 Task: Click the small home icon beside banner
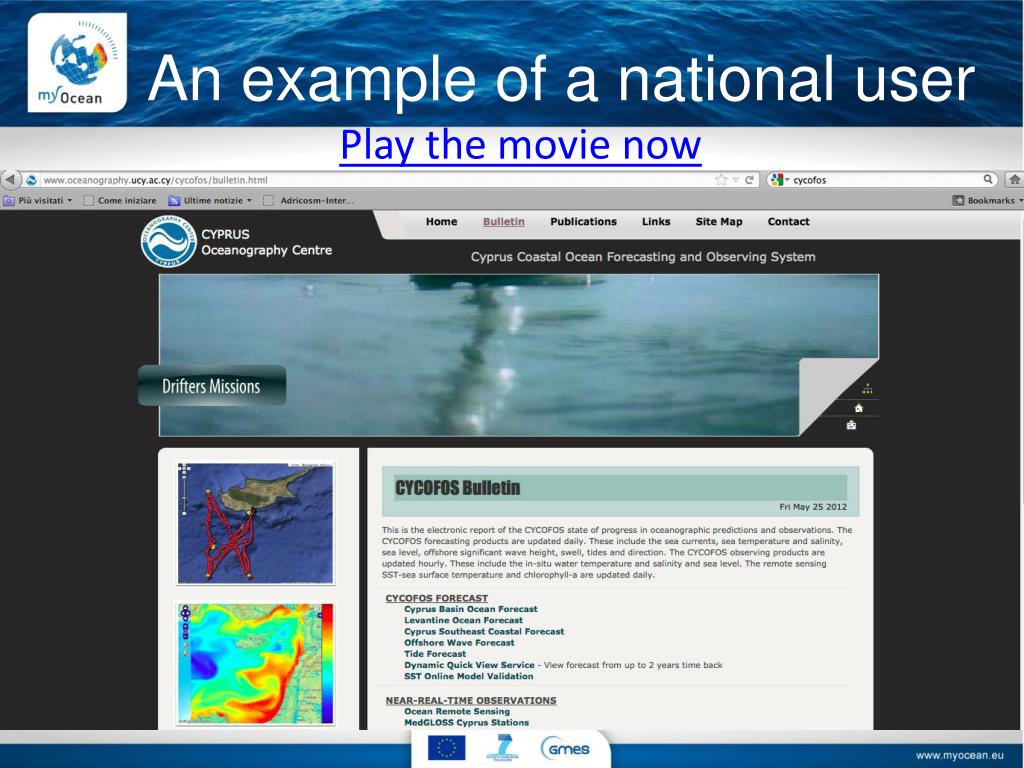point(859,408)
